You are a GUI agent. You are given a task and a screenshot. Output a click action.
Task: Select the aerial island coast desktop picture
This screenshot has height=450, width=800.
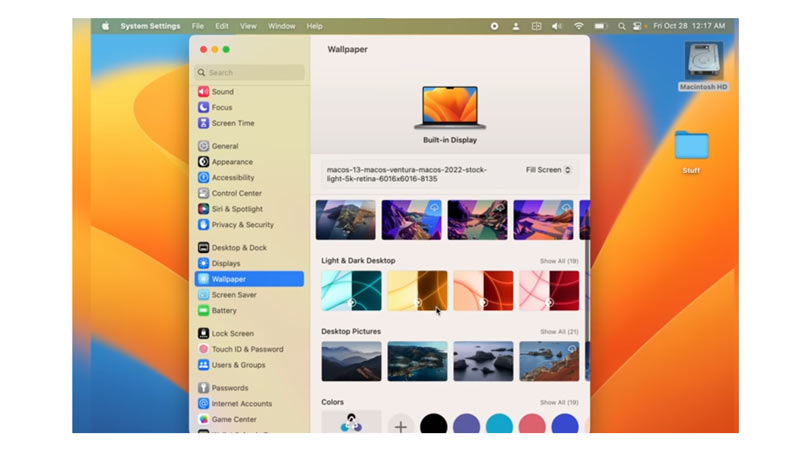pos(417,361)
